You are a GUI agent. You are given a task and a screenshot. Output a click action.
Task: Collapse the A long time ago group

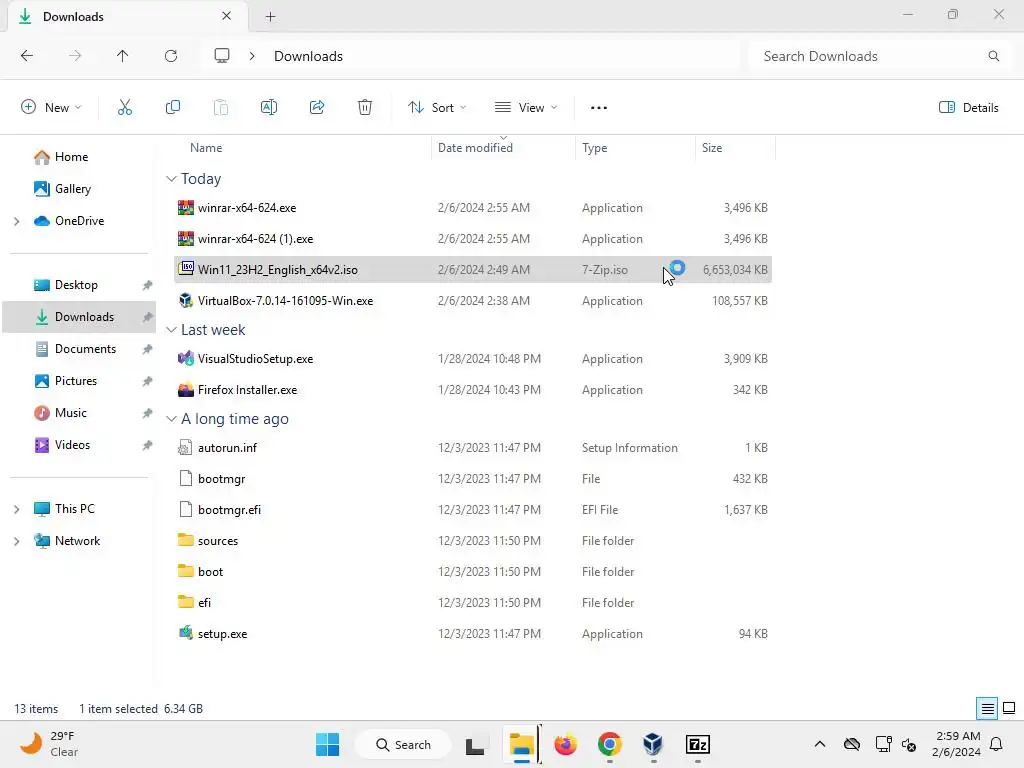pos(171,419)
